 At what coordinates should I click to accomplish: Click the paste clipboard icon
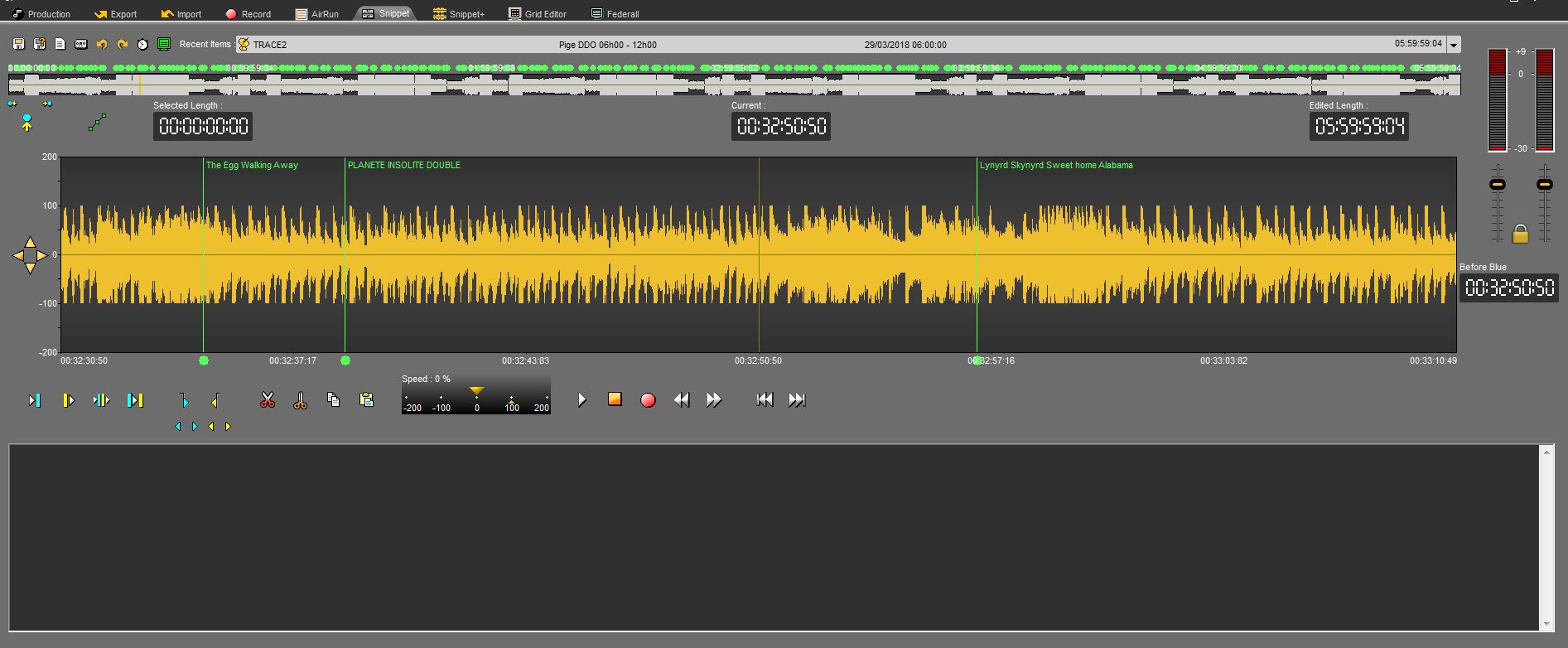point(366,399)
